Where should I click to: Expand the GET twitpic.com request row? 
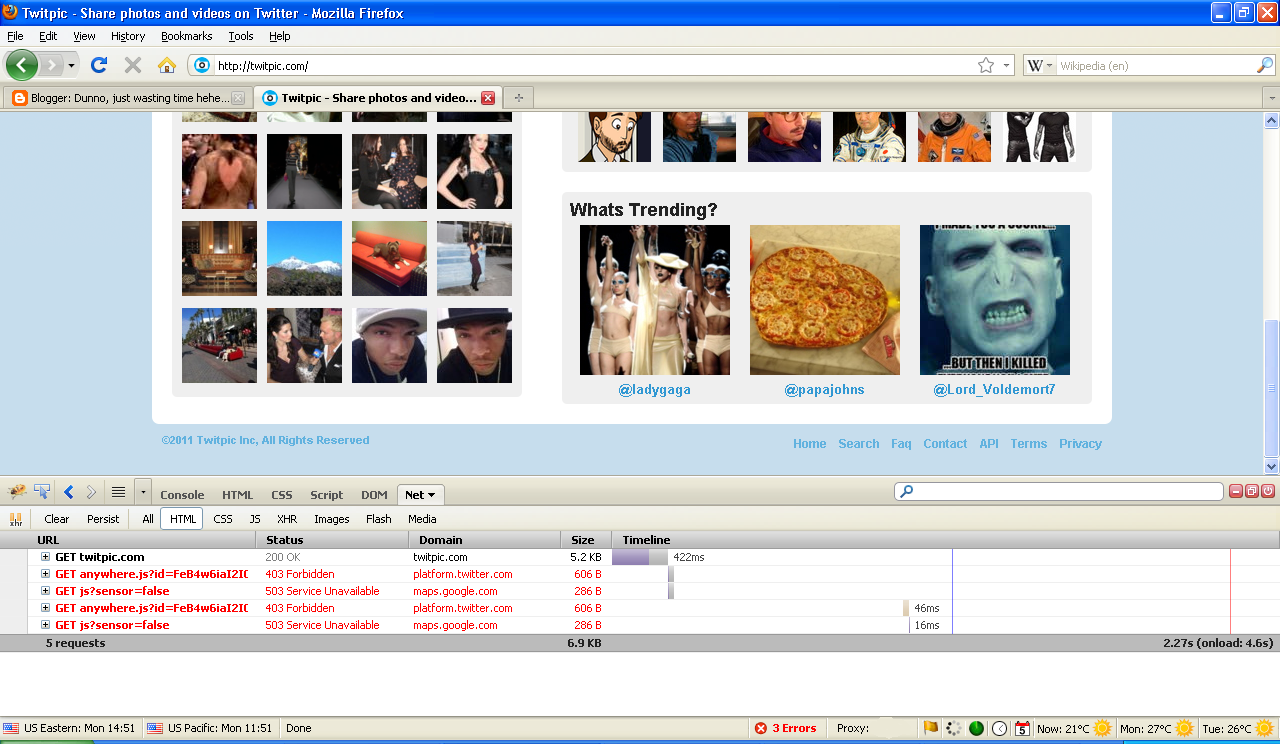[45, 557]
